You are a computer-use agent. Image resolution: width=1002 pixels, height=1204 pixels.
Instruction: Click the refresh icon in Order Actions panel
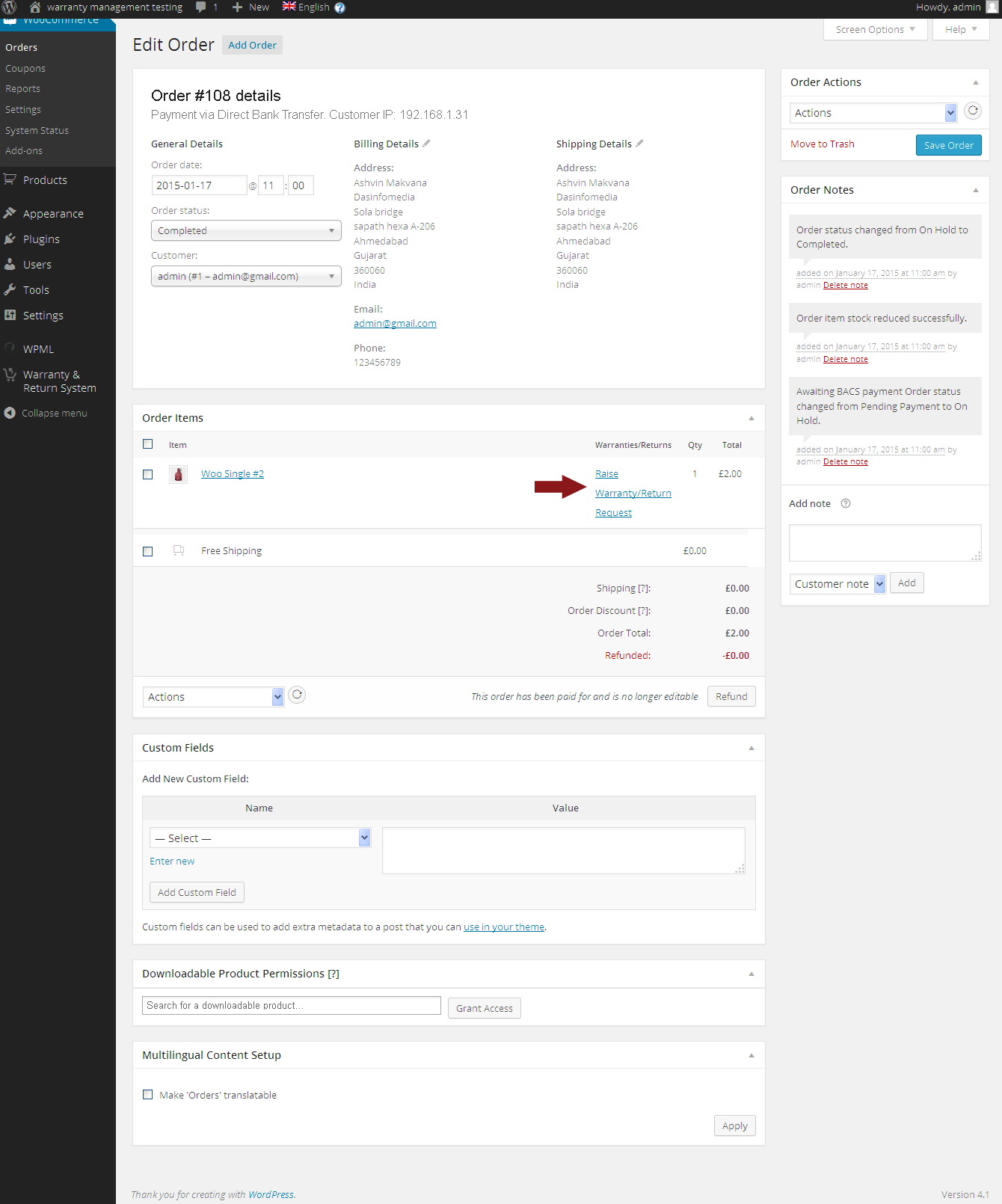coord(972,111)
